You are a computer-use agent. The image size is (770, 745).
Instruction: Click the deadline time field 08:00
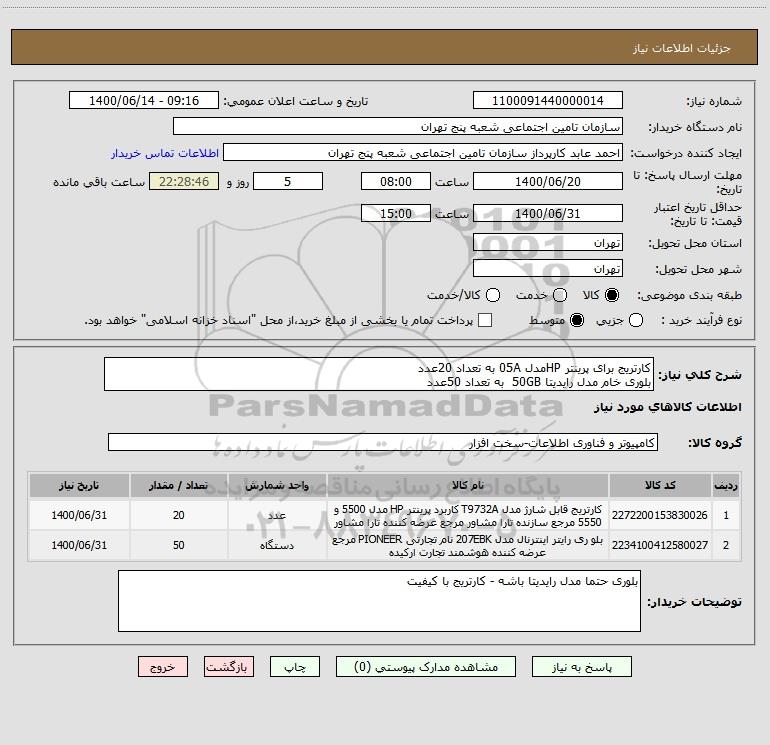[x=396, y=182]
